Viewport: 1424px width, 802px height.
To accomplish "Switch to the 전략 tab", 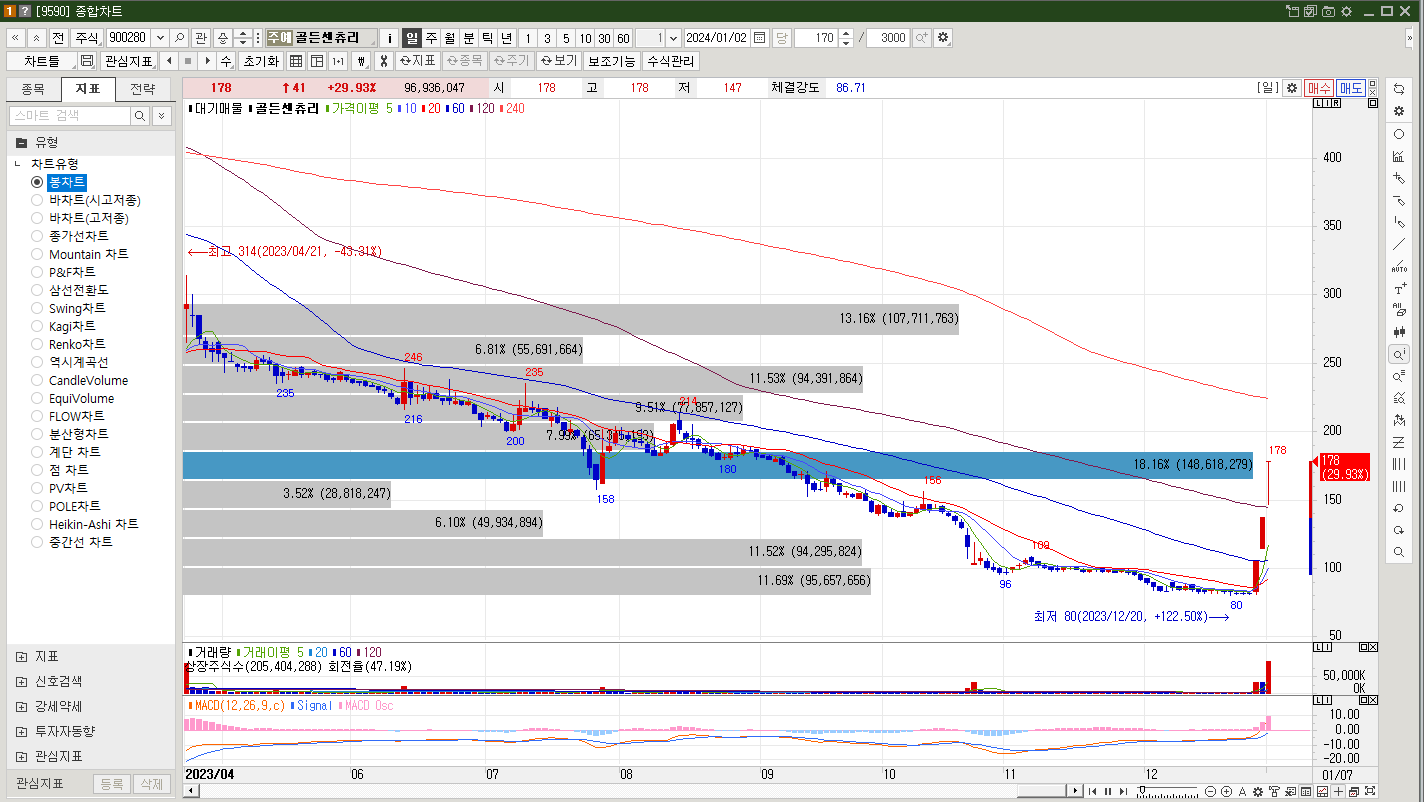I will pyautogui.click(x=143, y=89).
